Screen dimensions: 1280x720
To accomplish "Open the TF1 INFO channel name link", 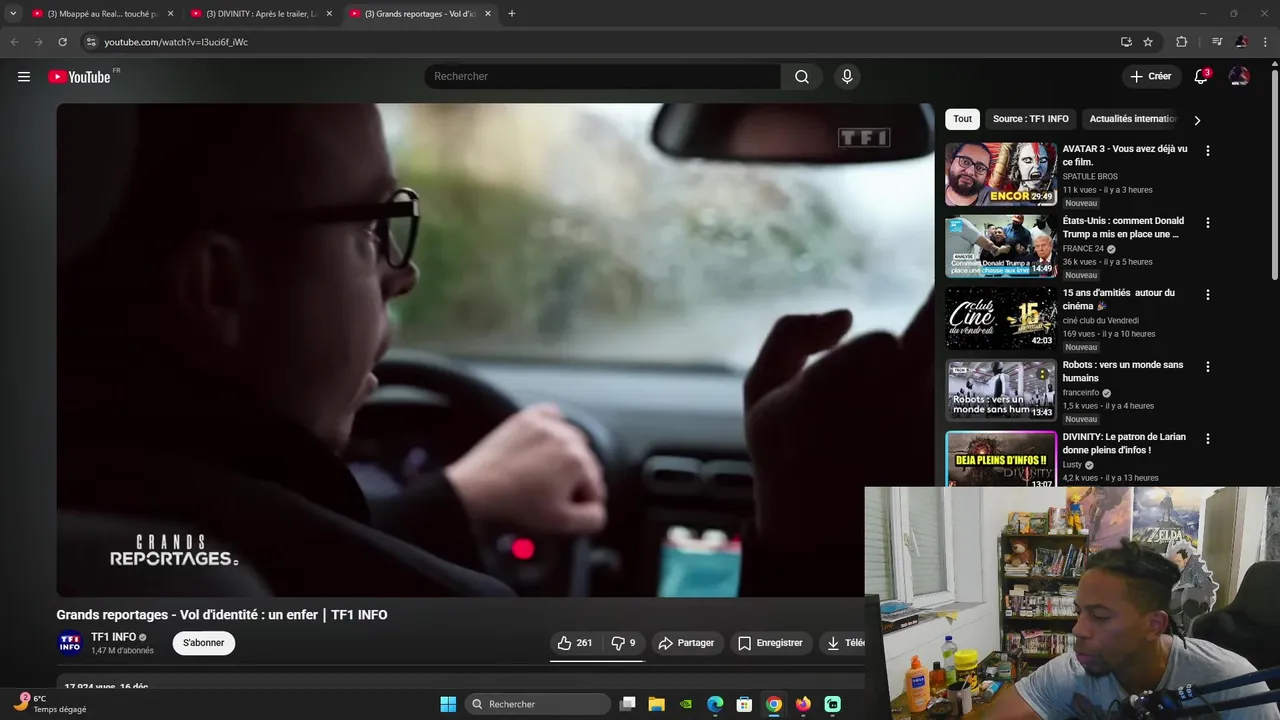I will point(113,637).
